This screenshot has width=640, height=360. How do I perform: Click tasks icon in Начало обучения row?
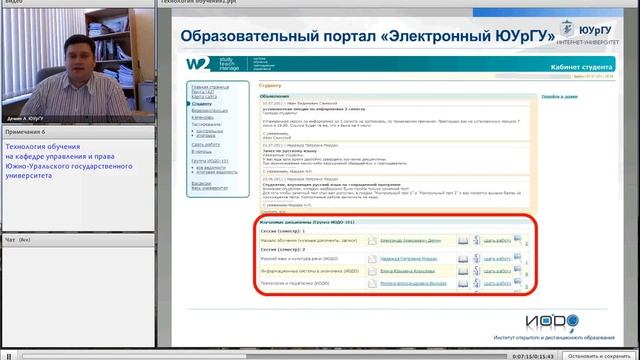[x=476, y=240]
